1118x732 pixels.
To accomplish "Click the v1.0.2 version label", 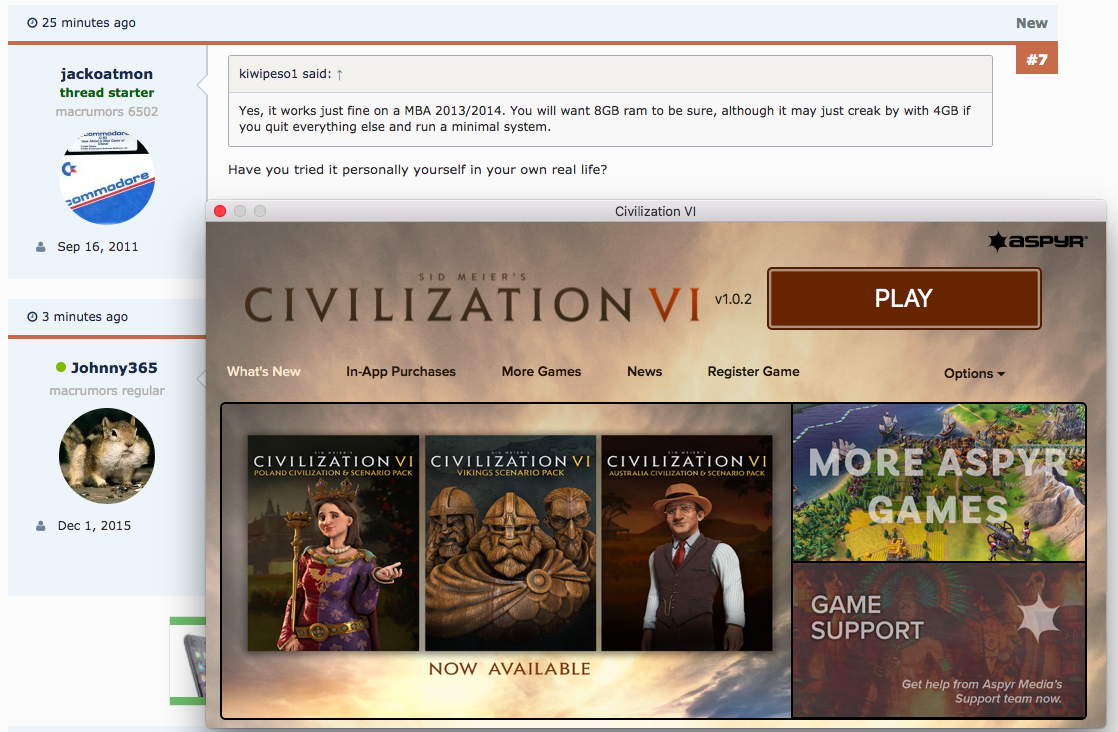I will tap(733, 299).
